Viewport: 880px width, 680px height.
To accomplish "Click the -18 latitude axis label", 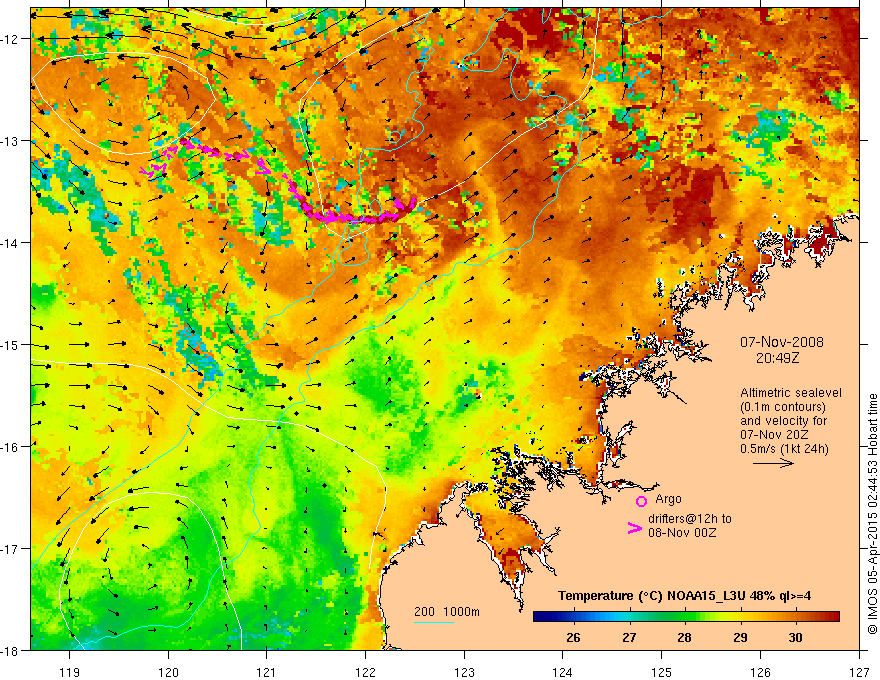I will (12, 651).
